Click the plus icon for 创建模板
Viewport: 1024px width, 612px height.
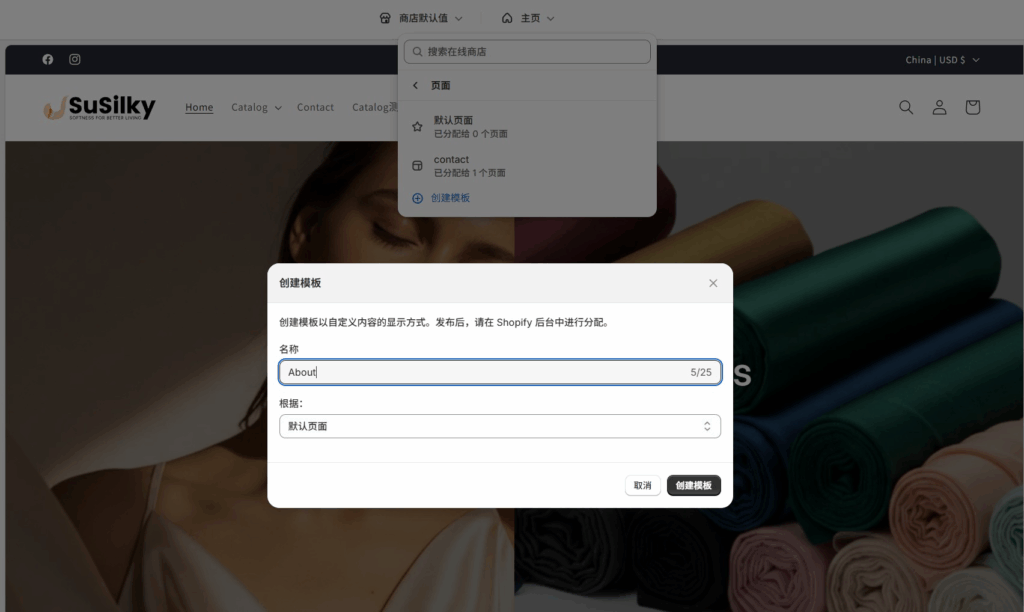click(418, 198)
